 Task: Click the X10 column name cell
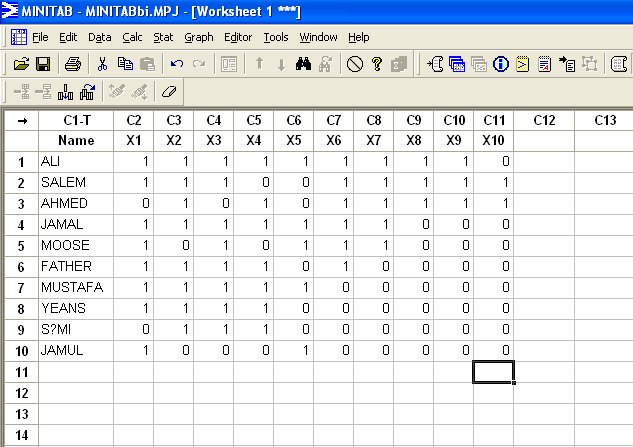click(493, 140)
